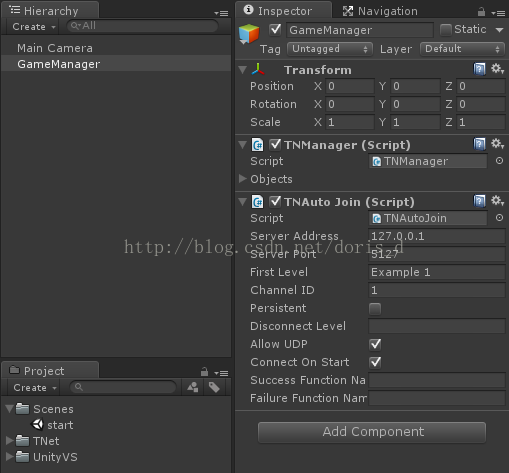Open the TNManager script help icon

479,144
